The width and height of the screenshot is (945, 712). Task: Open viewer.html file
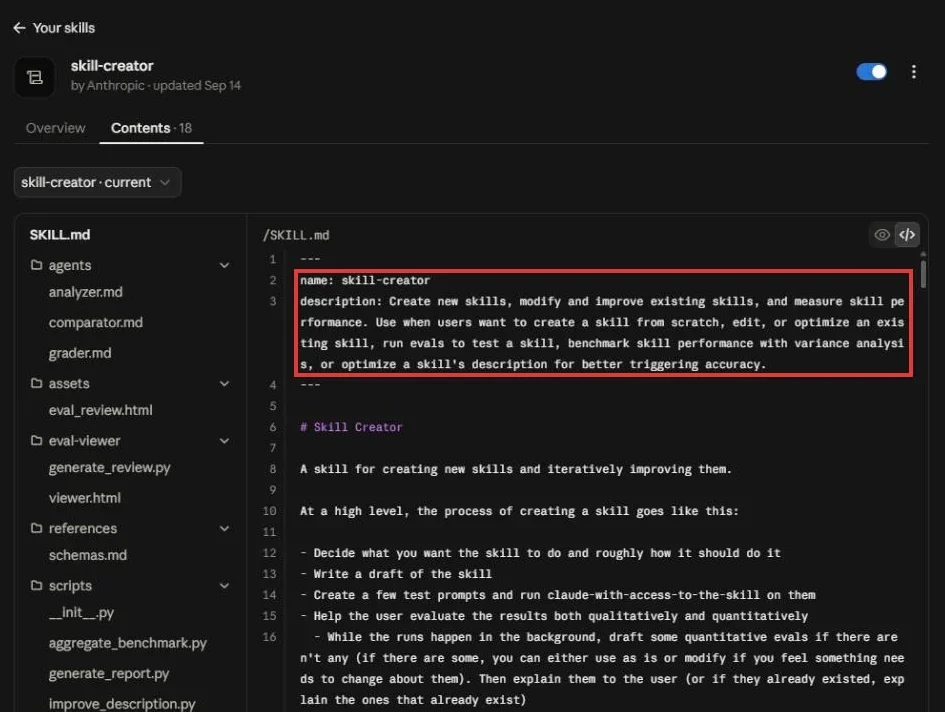tap(85, 497)
